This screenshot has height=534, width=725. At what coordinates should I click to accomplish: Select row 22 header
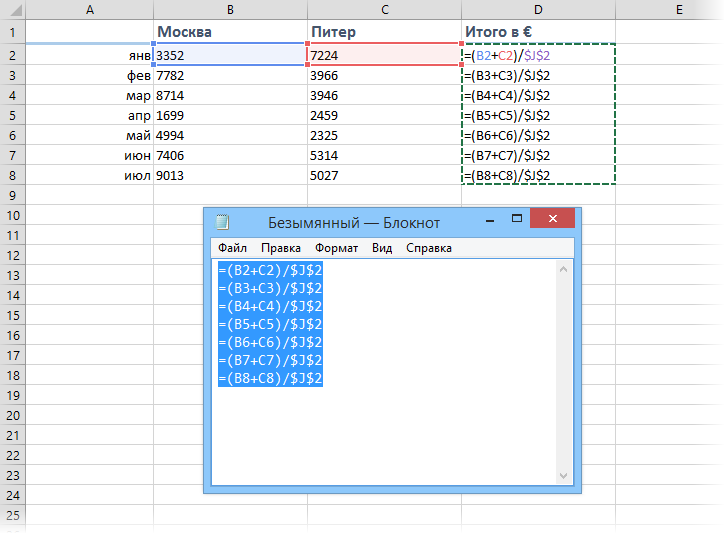pyautogui.click(x=12, y=455)
